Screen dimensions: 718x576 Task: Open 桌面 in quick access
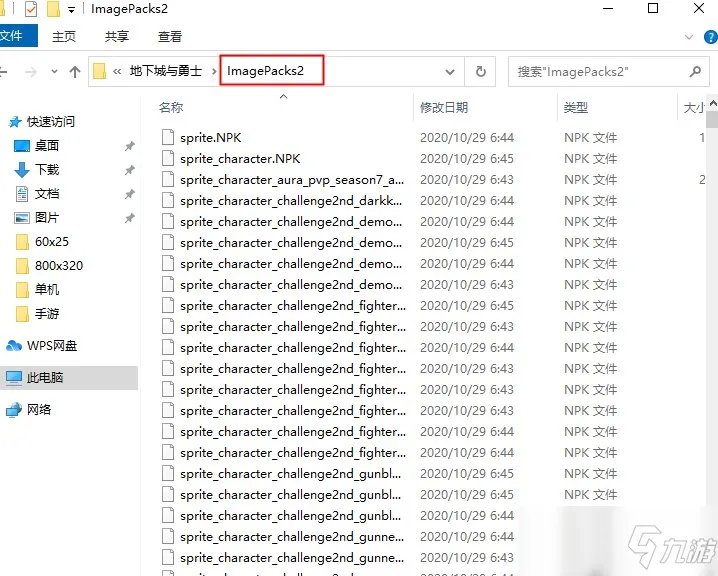(x=47, y=146)
